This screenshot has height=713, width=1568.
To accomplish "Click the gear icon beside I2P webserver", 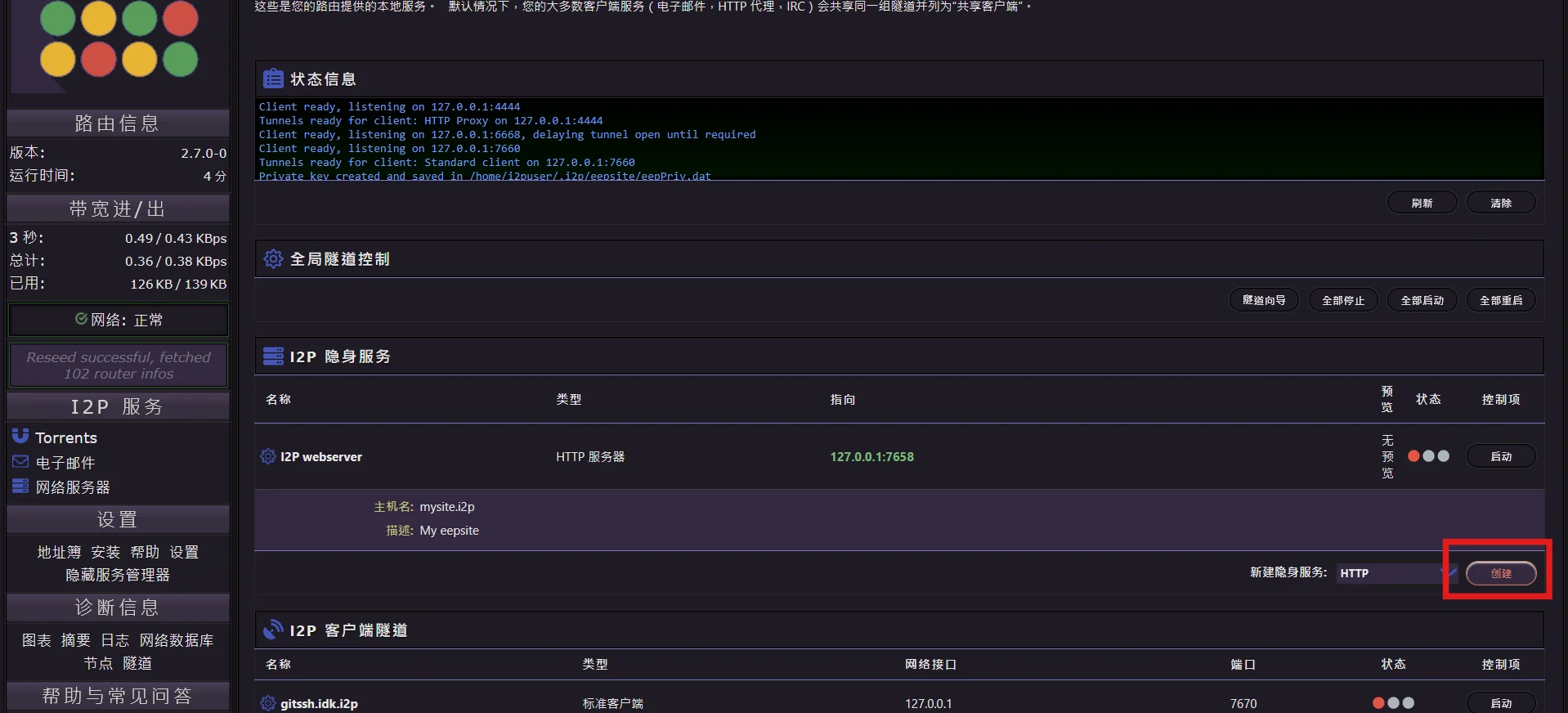I will pos(267,456).
